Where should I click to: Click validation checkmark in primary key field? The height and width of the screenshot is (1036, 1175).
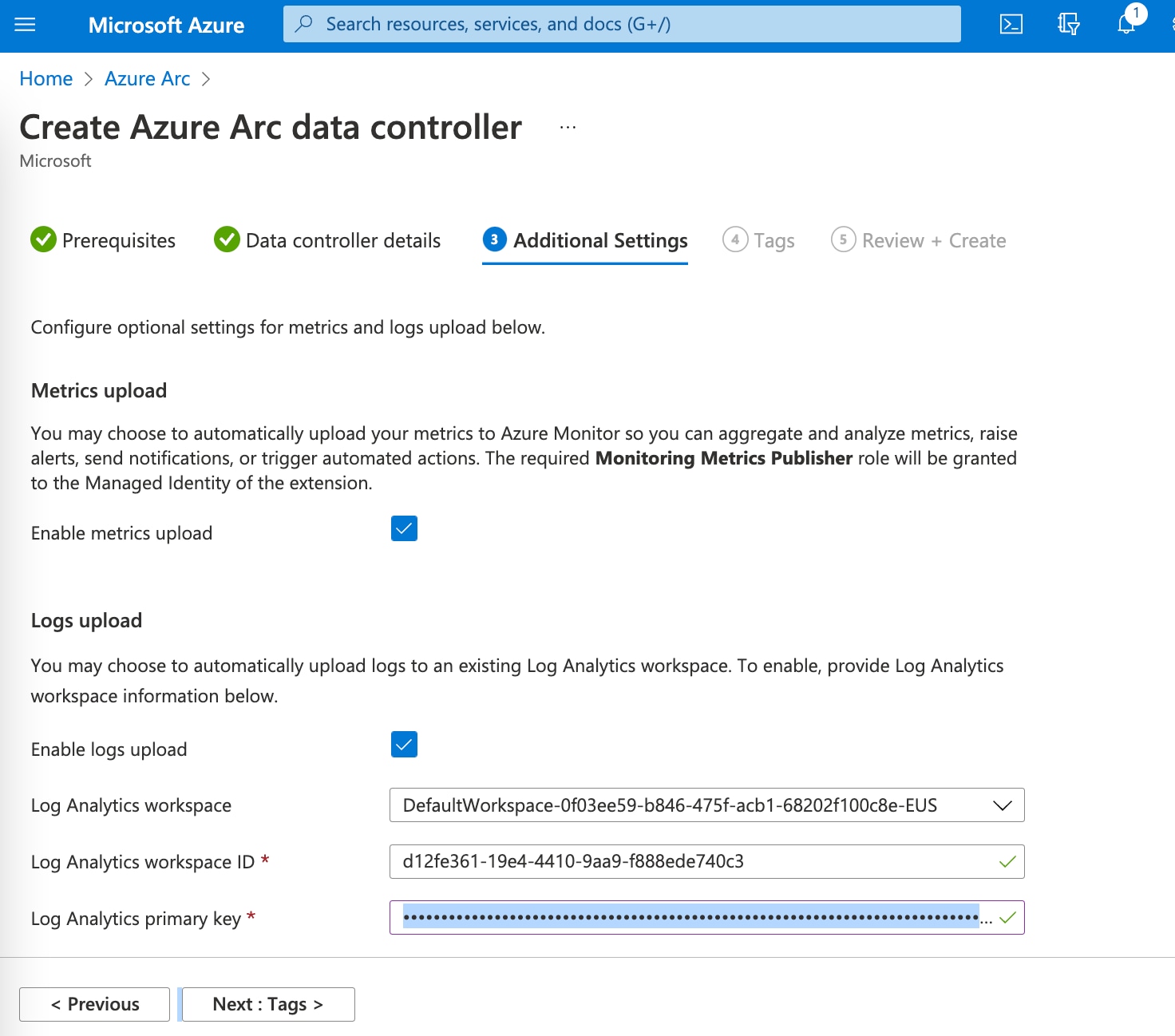click(1007, 918)
